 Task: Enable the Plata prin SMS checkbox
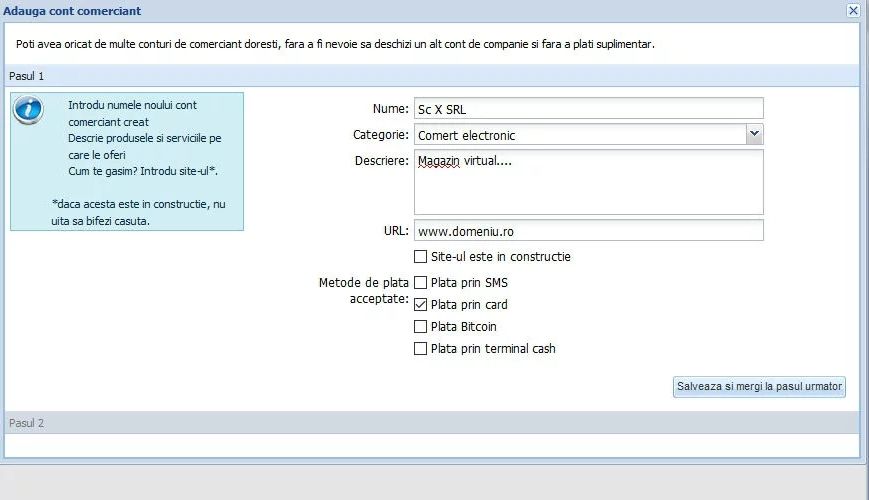tap(420, 283)
